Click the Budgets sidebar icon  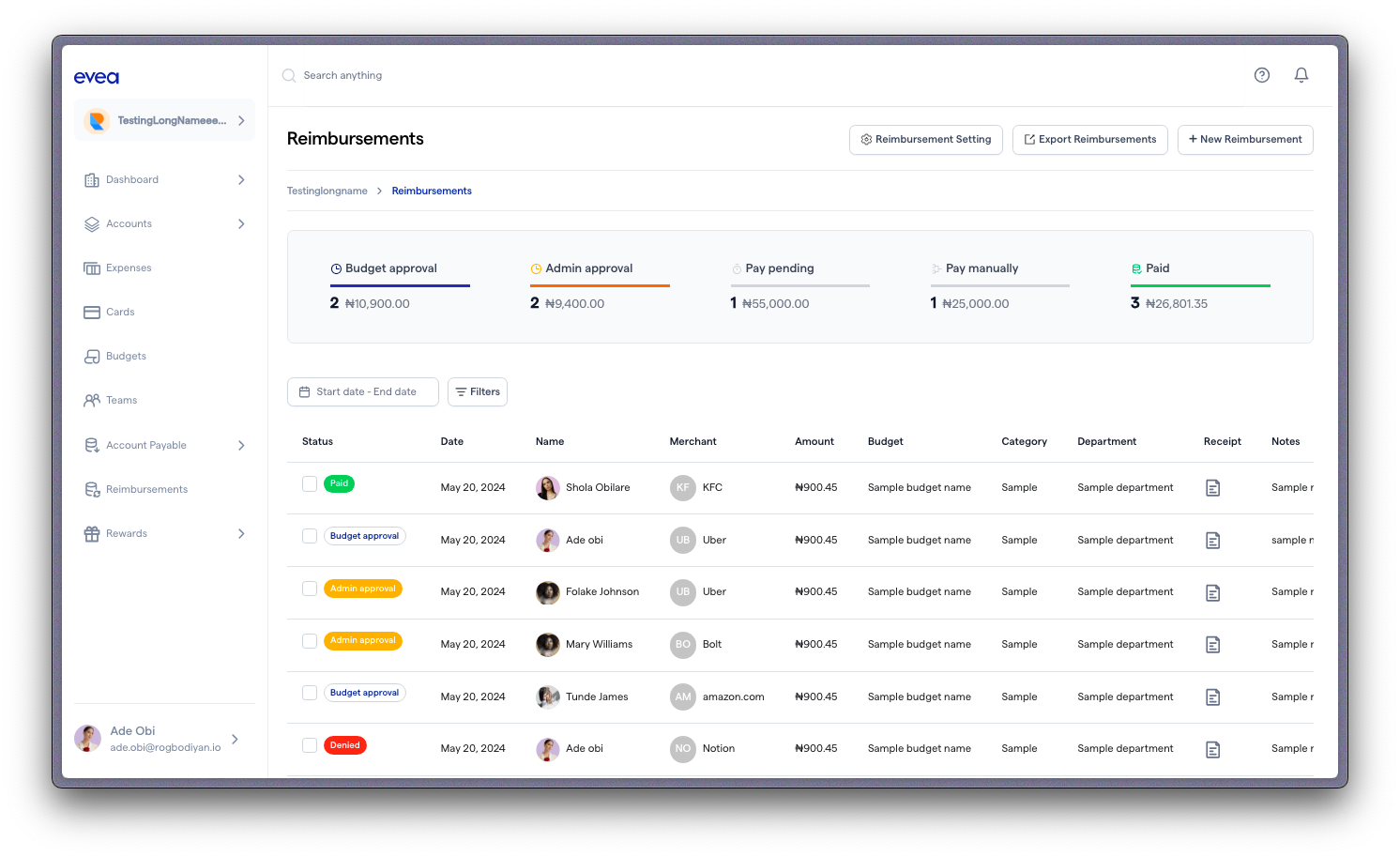click(x=92, y=357)
